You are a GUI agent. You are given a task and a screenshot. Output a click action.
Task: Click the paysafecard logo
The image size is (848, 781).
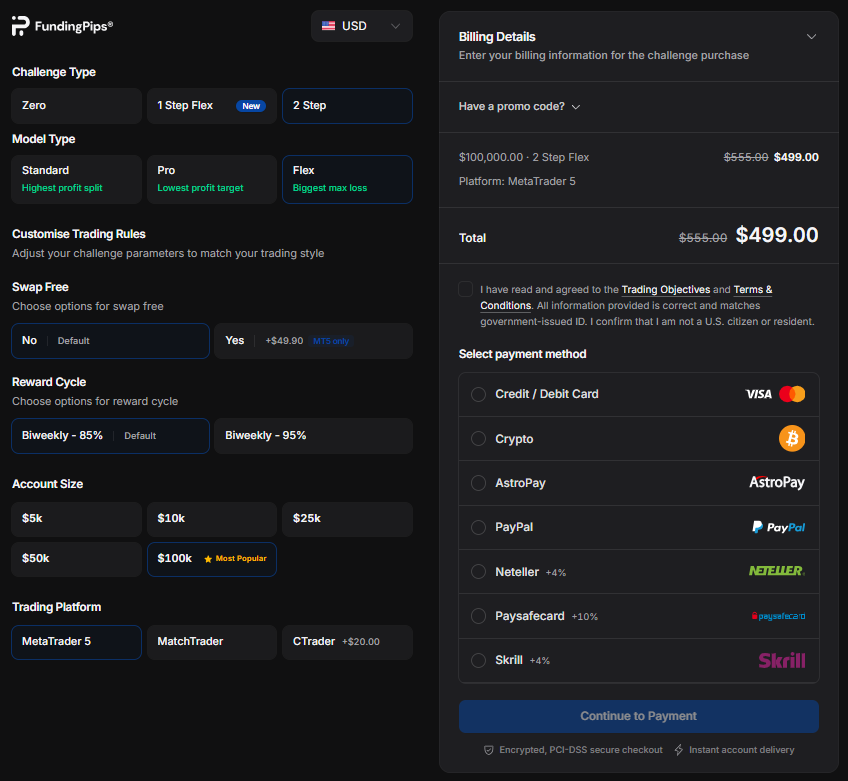click(778, 616)
